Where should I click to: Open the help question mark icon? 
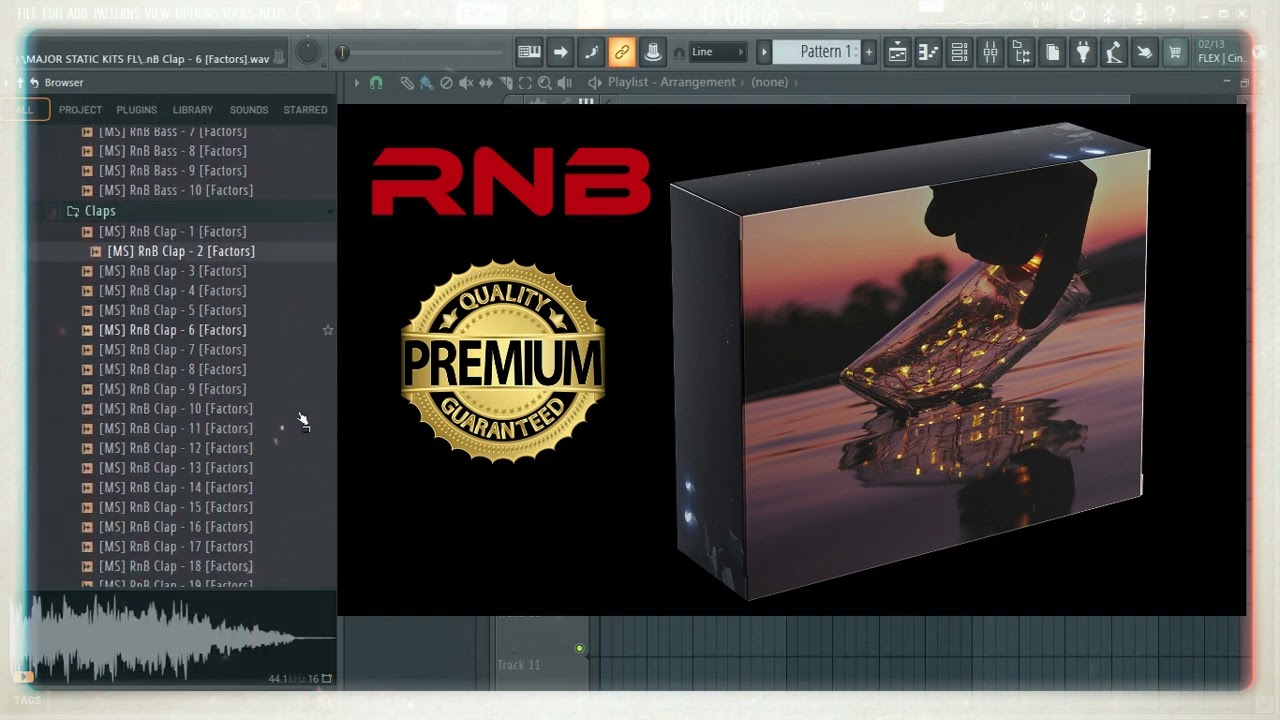(1169, 14)
